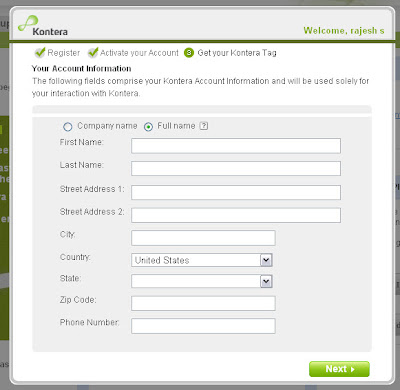Focus the Zip Code input field
The width and height of the screenshot is (400, 390).
click(203, 303)
